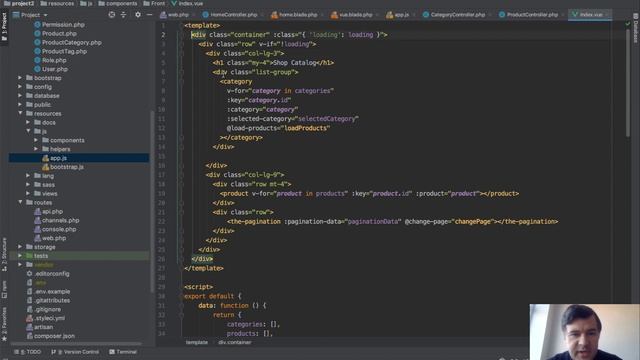Expand the public folder
640x360 pixels.
coord(20,104)
